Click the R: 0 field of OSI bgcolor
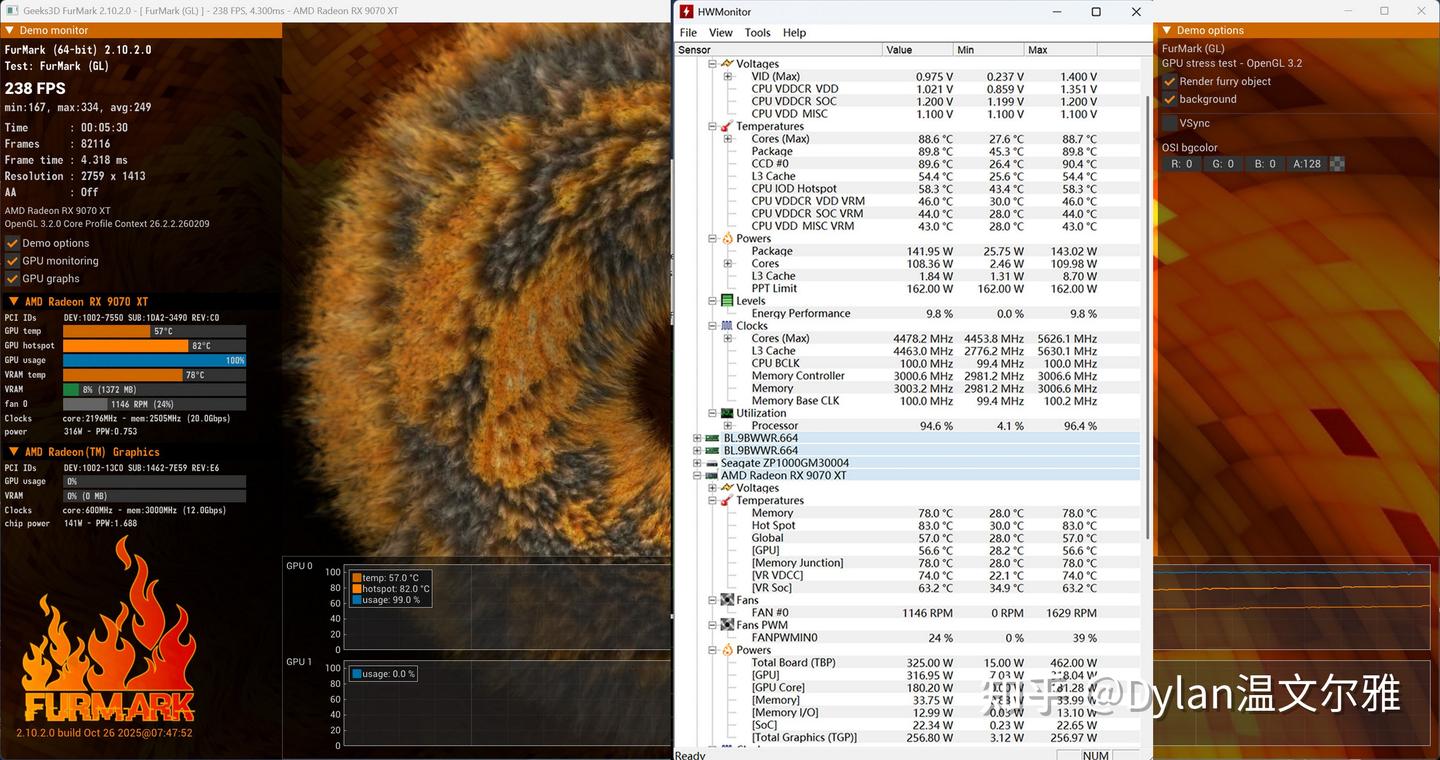 (1181, 164)
